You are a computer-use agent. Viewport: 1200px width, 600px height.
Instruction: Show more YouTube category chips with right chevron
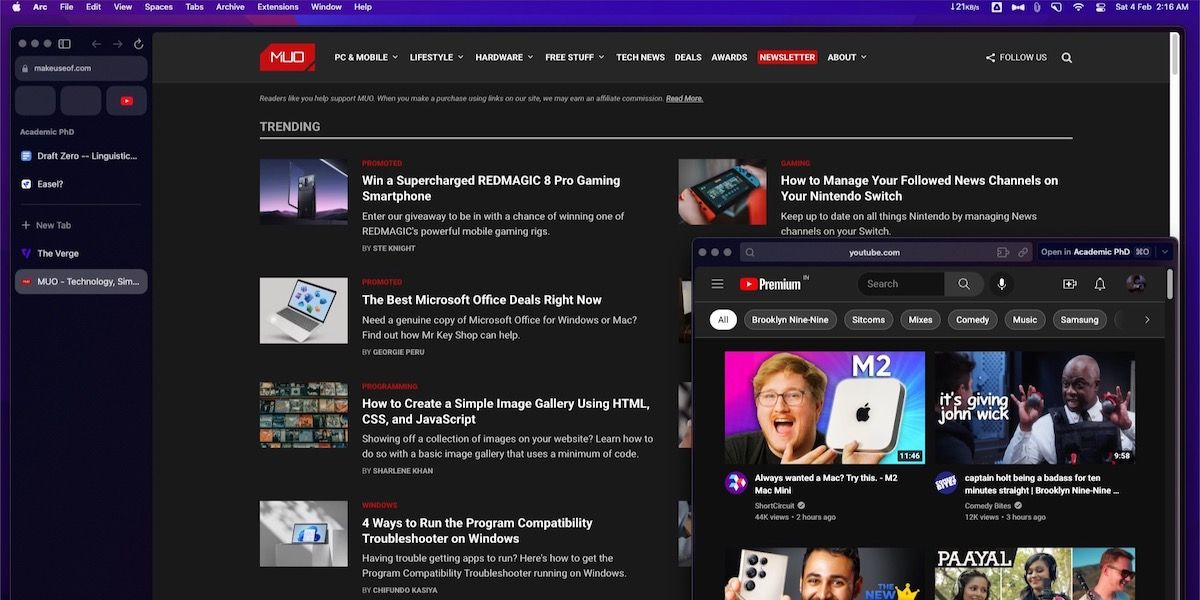(1147, 320)
